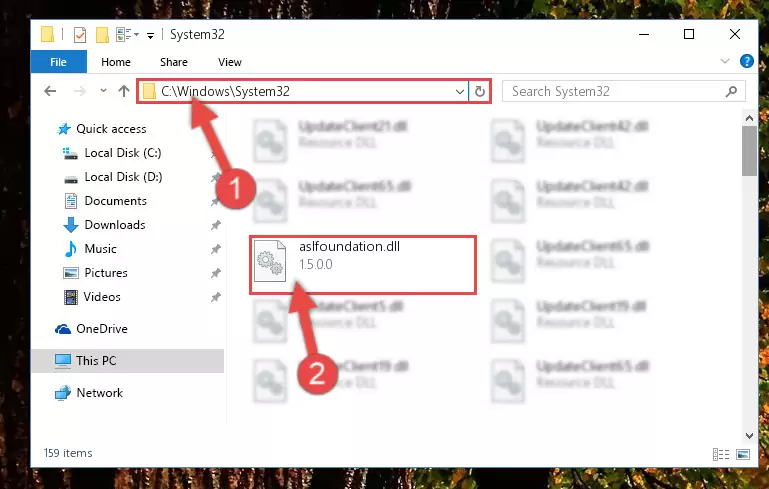This screenshot has height=489, width=769.
Task: Click the OneDrive cloud icon
Action: pos(63,329)
